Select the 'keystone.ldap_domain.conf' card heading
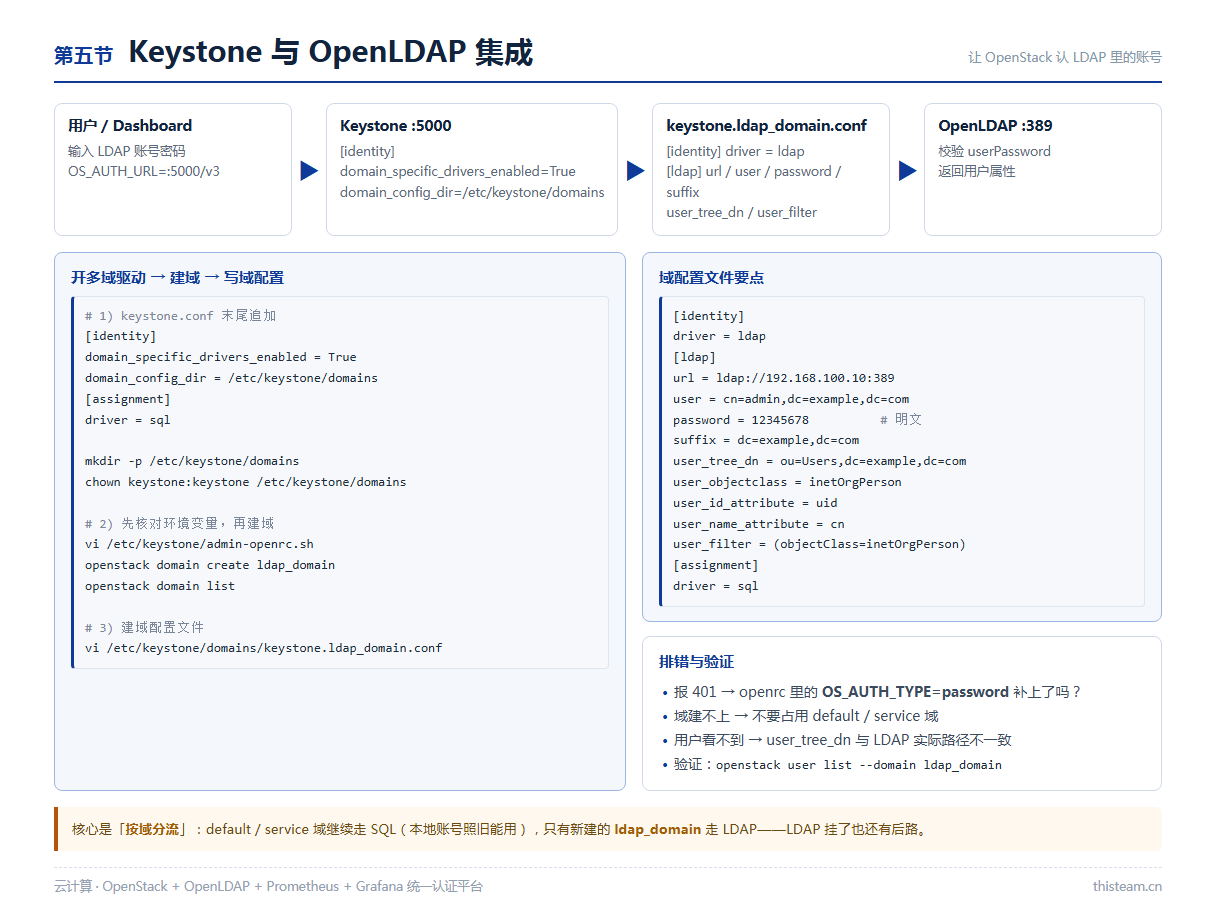 tap(767, 126)
